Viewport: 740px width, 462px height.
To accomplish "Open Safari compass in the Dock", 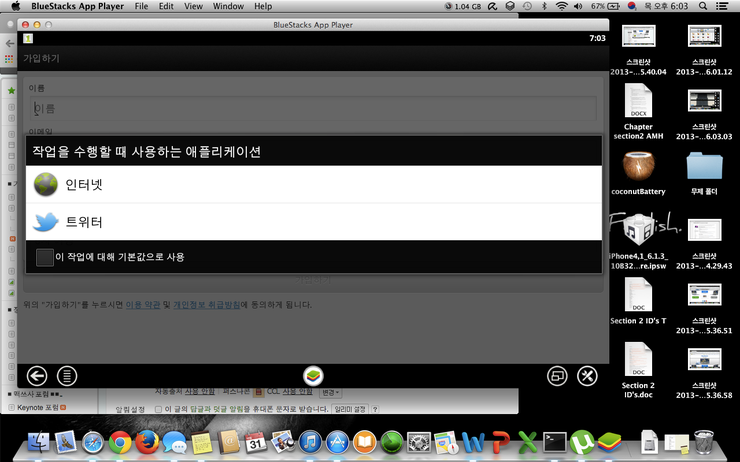I will [92, 443].
